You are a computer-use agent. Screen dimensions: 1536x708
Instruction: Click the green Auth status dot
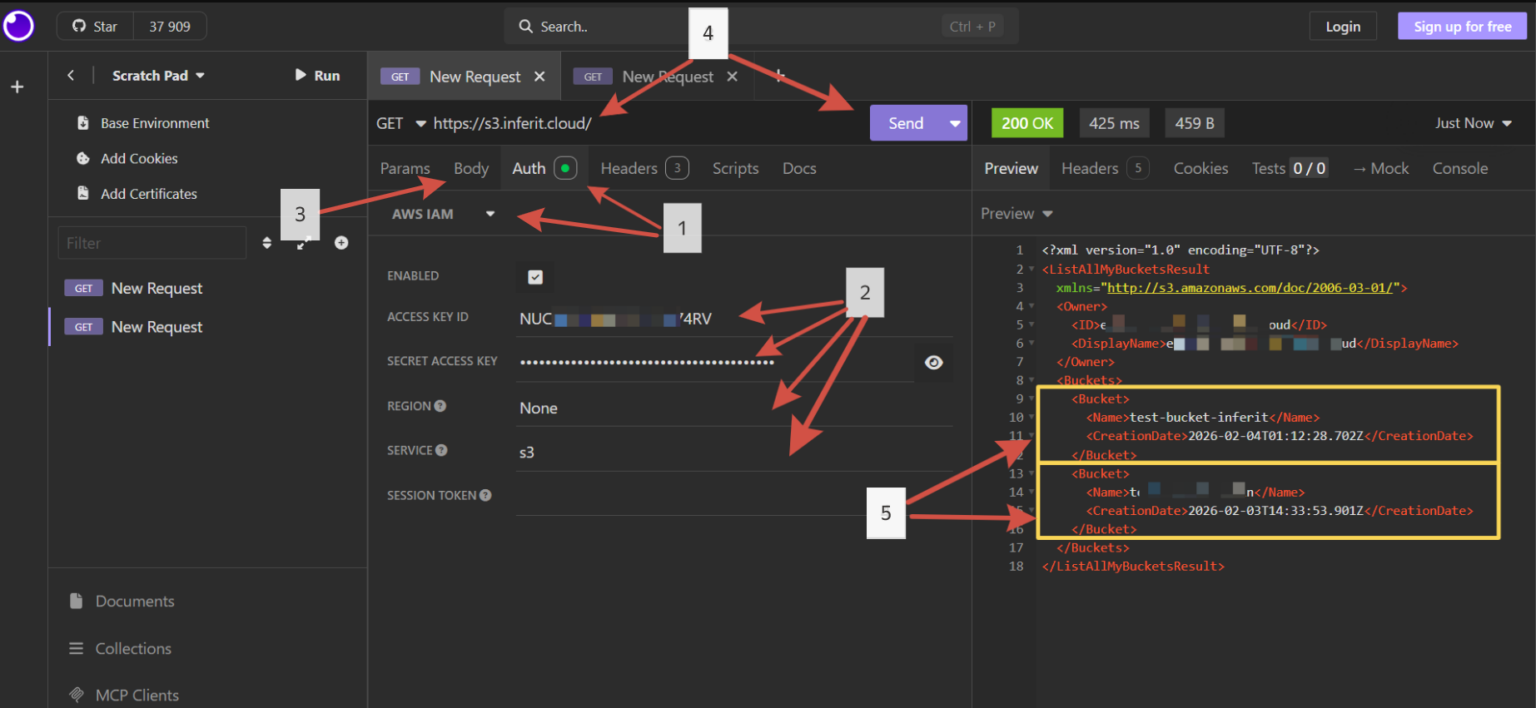(565, 169)
